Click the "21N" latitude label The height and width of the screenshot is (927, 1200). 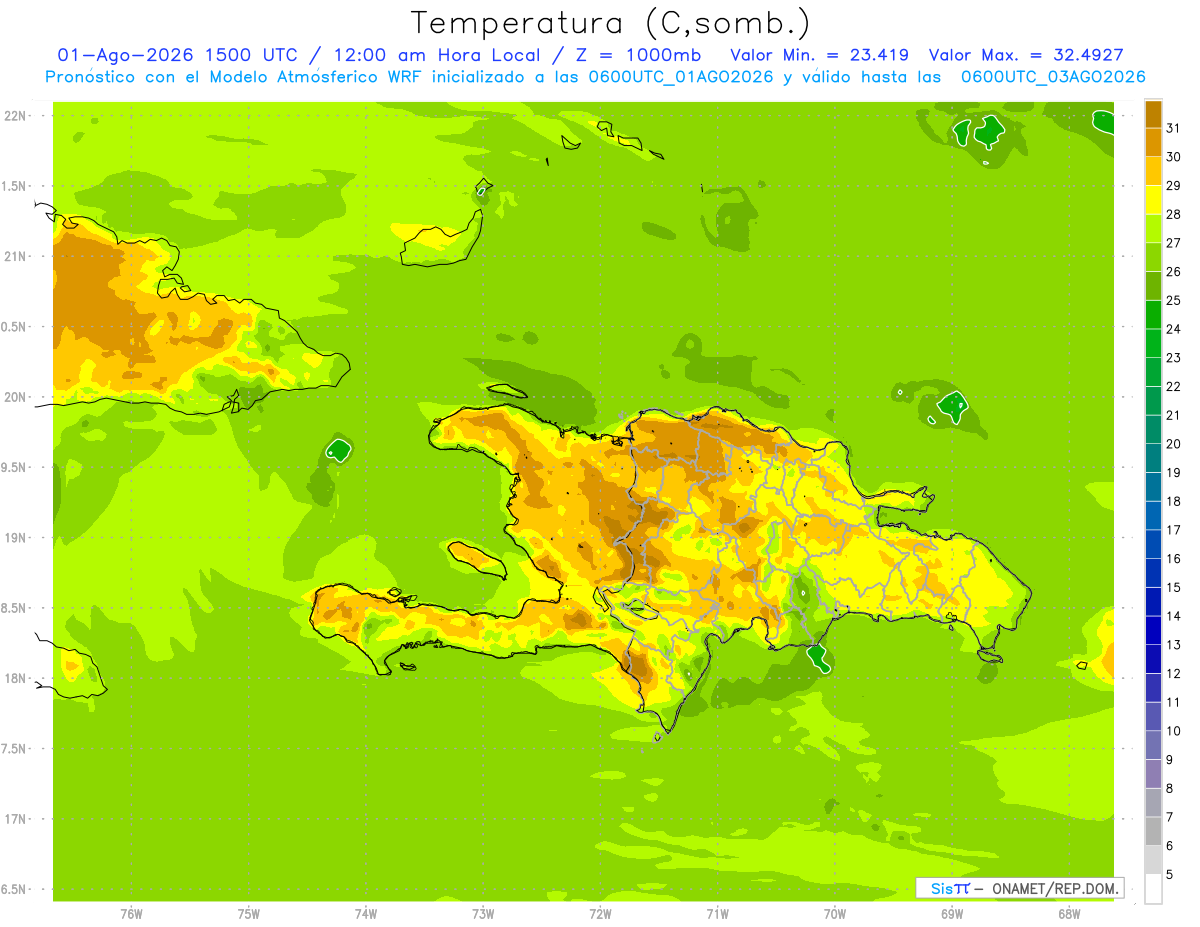pyautogui.click(x=16, y=256)
